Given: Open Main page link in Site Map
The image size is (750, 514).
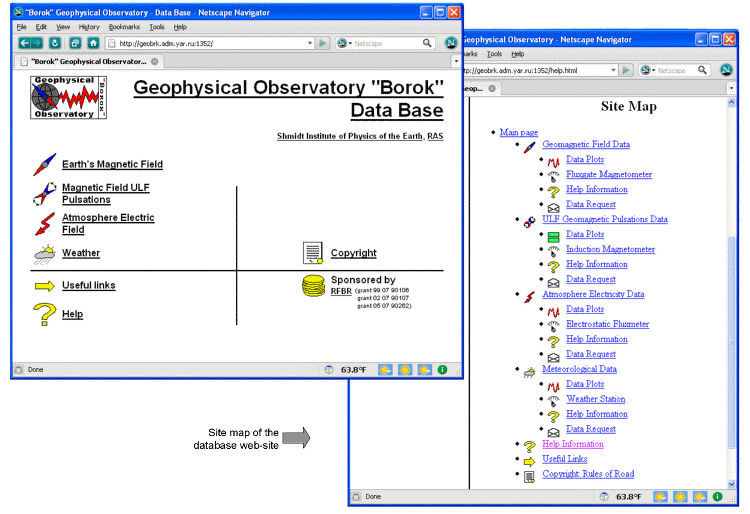Looking at the screenshot, I should pyautogui.click(x=518, y=132).
